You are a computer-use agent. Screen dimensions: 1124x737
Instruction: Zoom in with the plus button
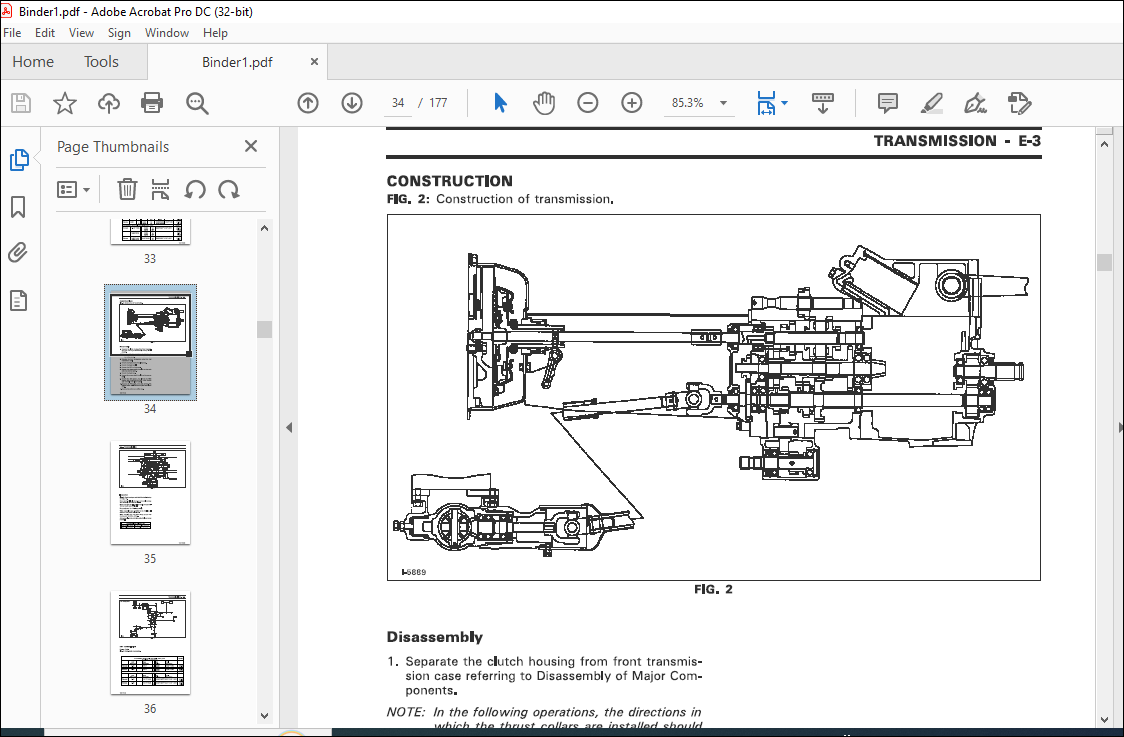coord(632,103)
